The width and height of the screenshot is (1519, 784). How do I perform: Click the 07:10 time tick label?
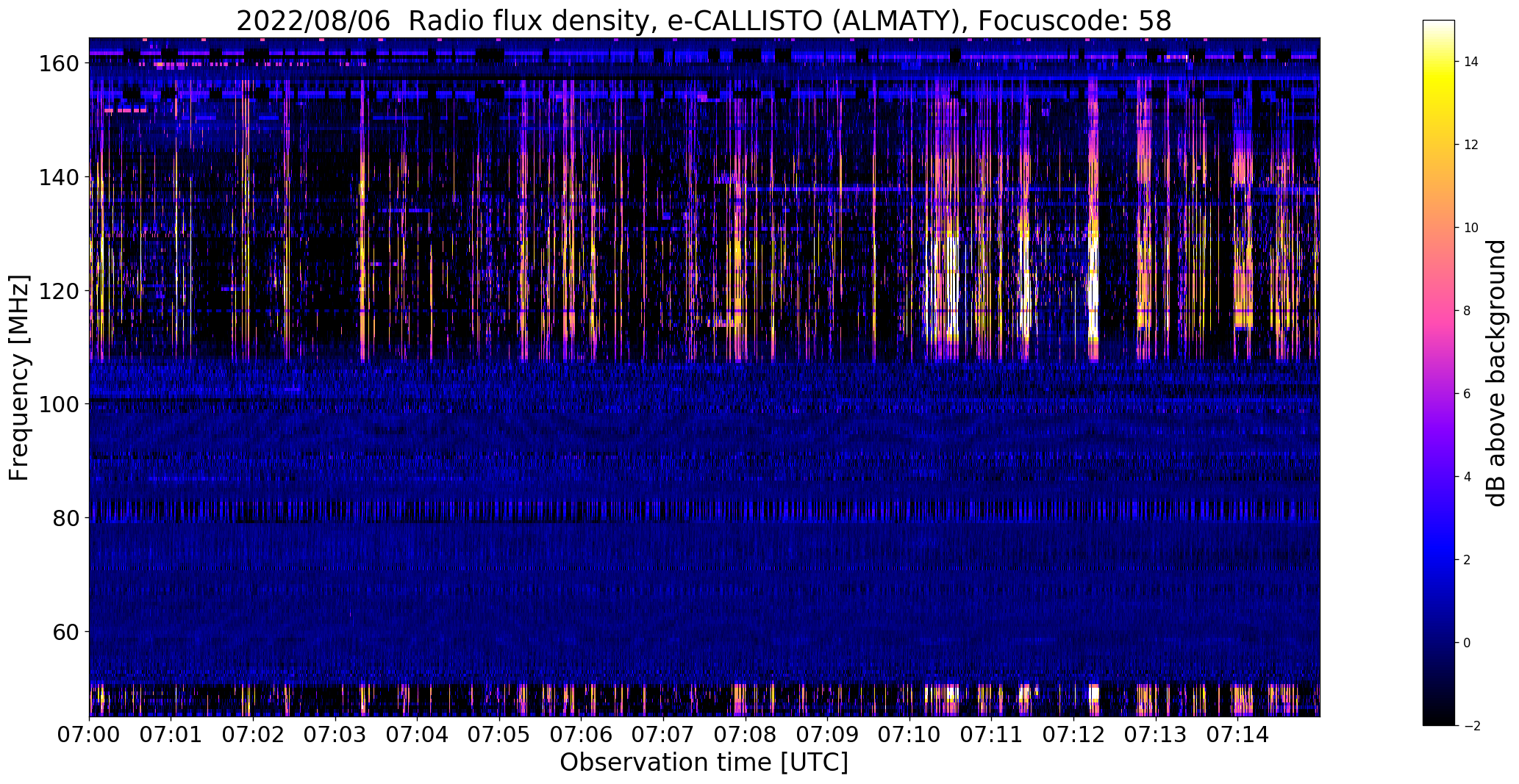click(x=909, y=734)
